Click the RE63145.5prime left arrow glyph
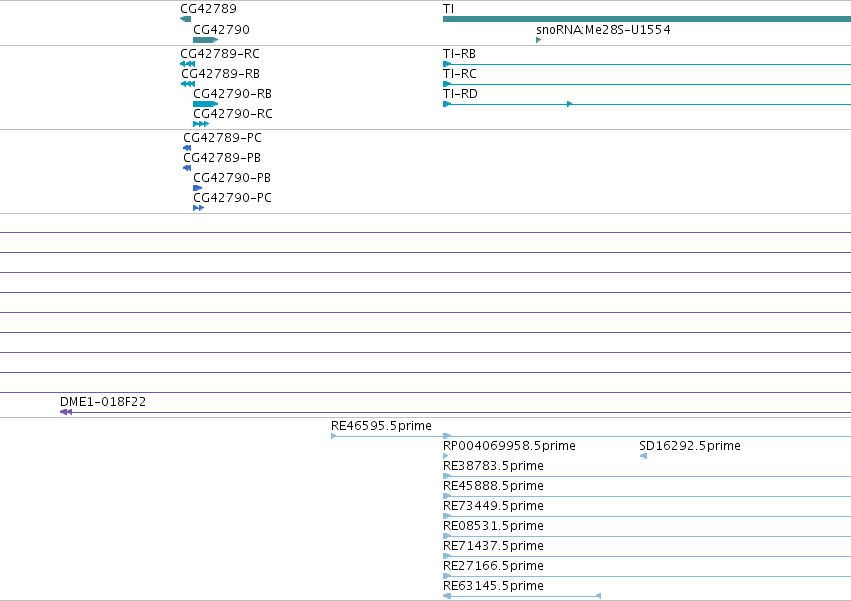Viewport: 851px width, 601px height. [x=447, y=597]
